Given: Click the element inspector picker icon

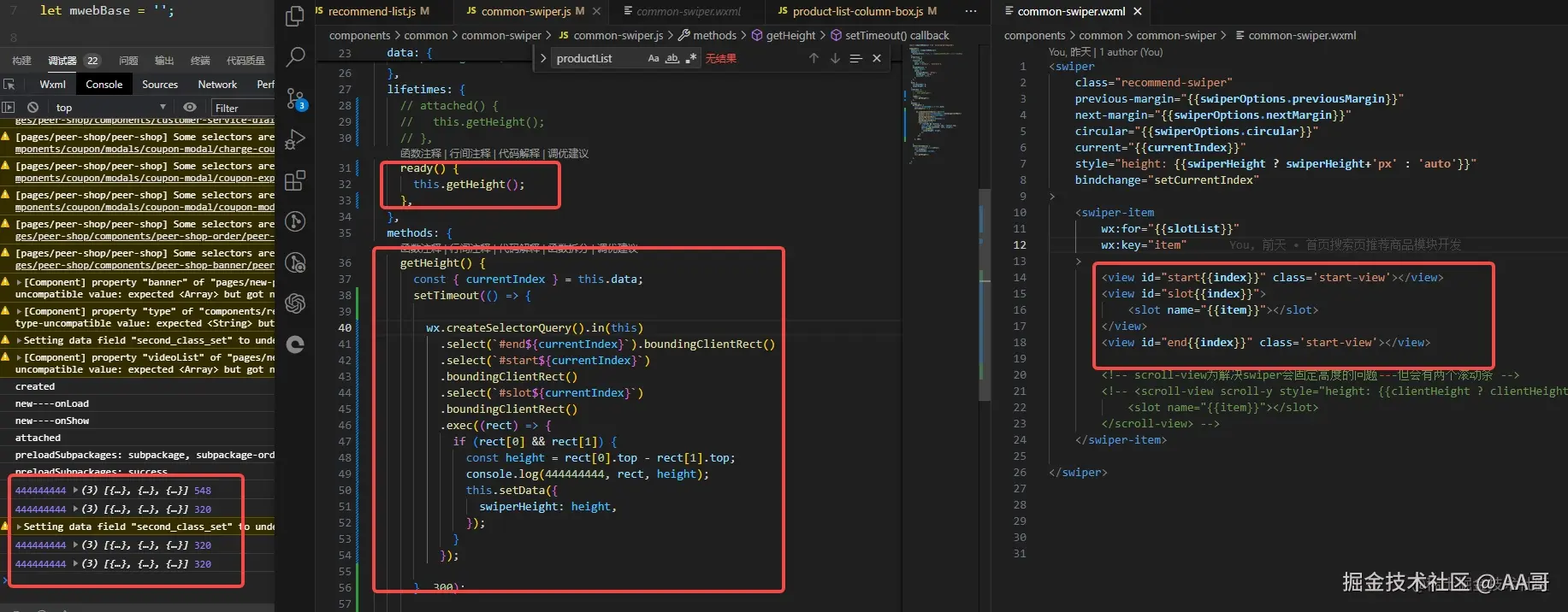Looking at the screenshot, I should (9, 85).
